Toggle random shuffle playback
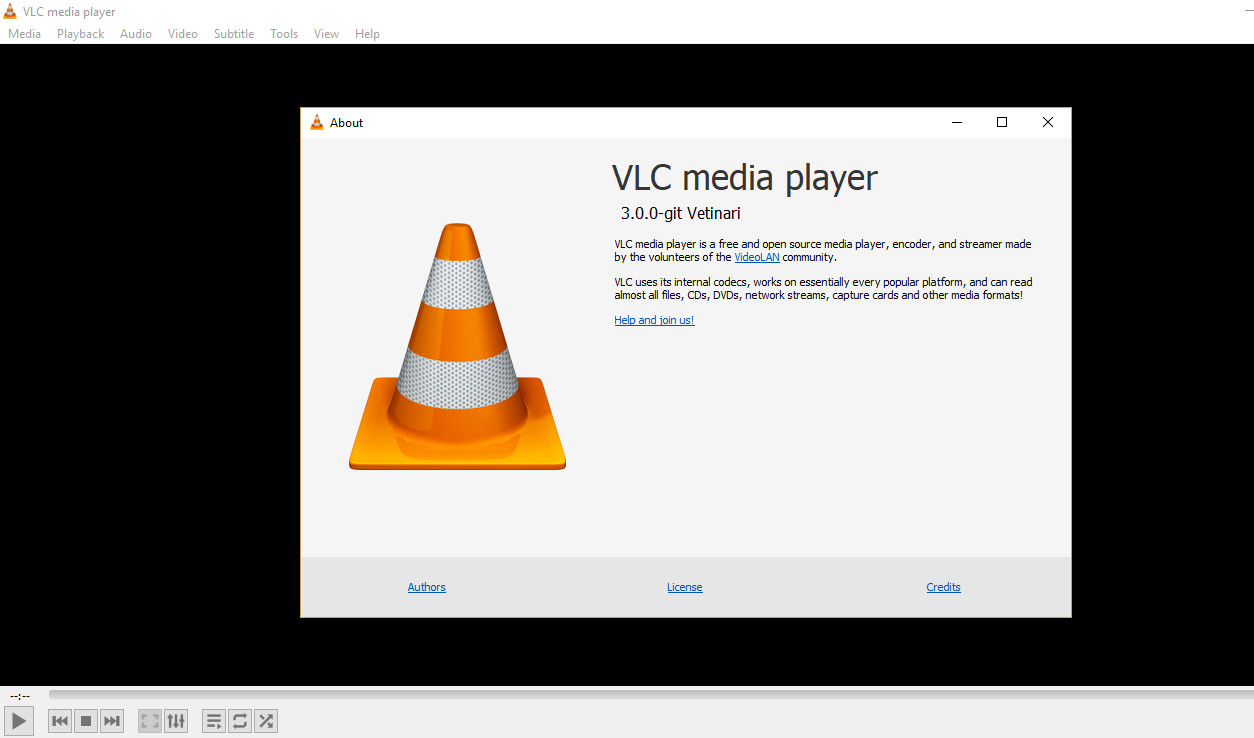Viewport: 1254px width, 738px height. click(266, 720)
